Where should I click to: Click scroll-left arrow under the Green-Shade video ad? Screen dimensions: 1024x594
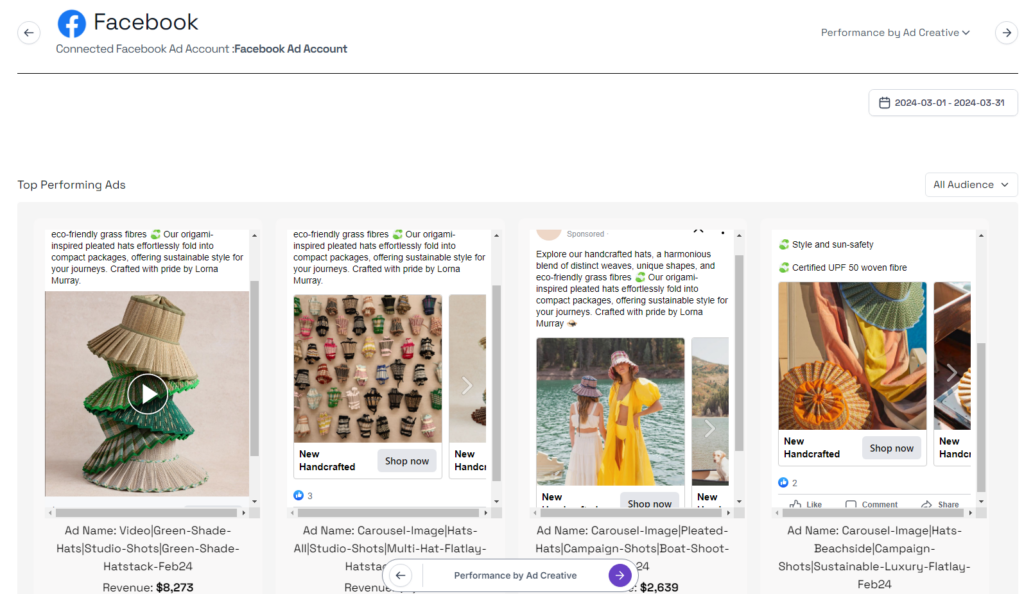pyautogui.click(x=50, y=513)
